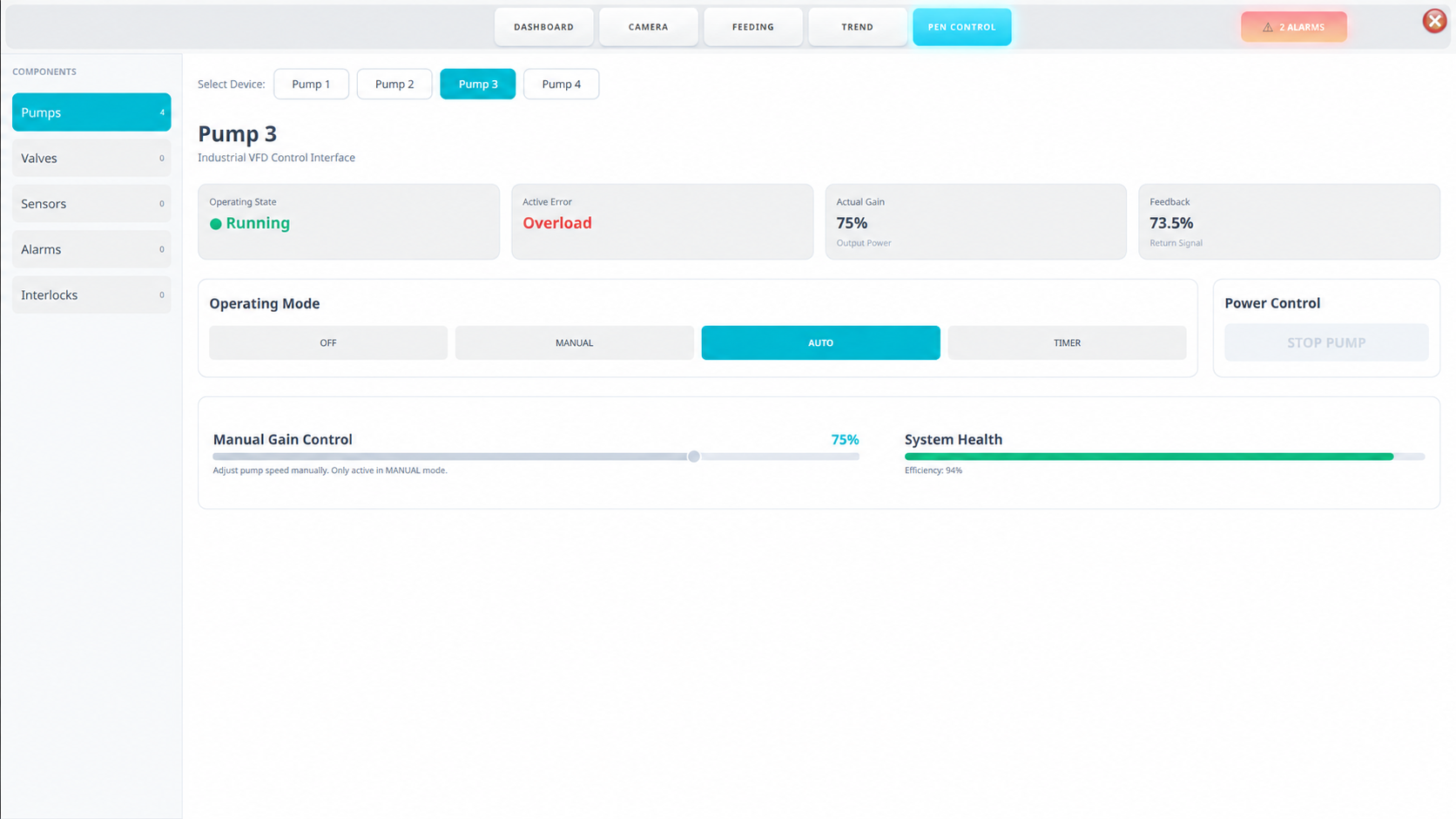This screenshot has height=819, width=1456.
Task: Close the panel with the red X icon
Action: [1434, 21]
